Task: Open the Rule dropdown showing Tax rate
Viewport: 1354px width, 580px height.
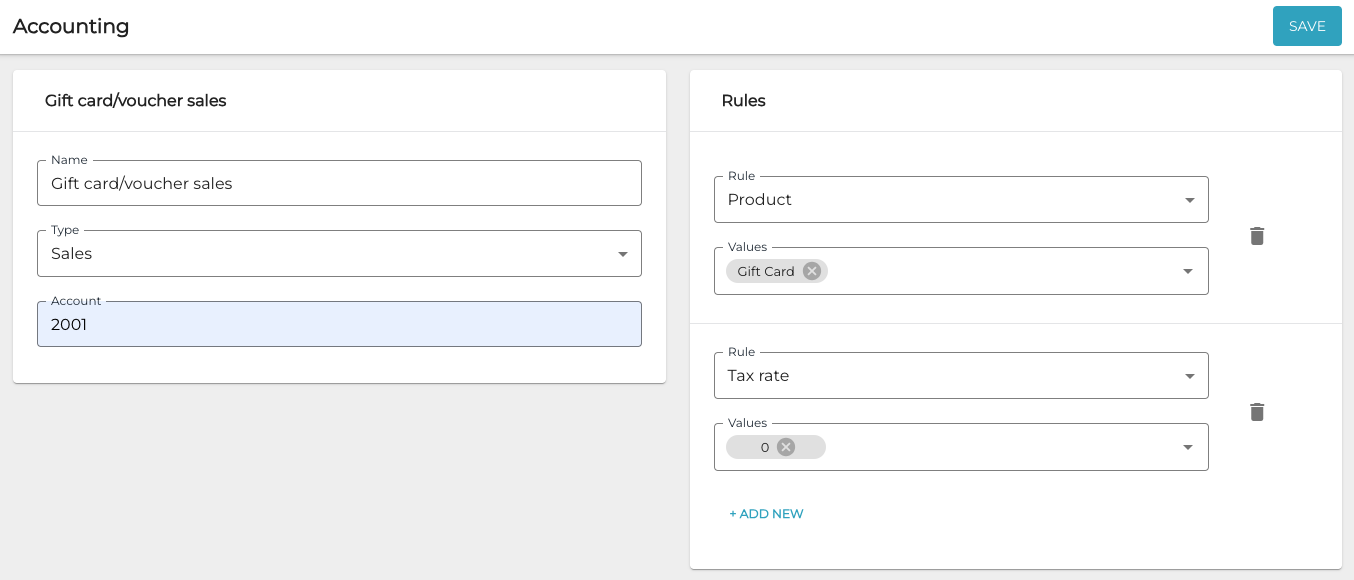Action: tap(960, 375)
